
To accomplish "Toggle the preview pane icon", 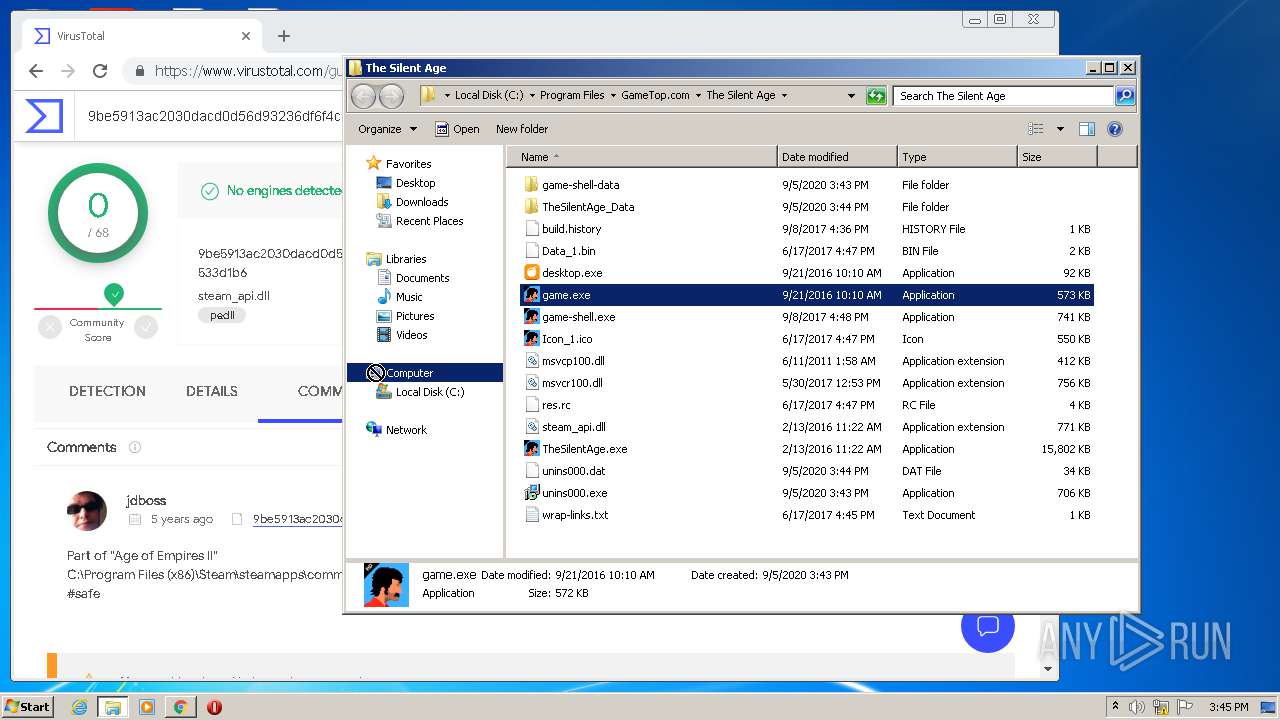I will [1087, 129].
